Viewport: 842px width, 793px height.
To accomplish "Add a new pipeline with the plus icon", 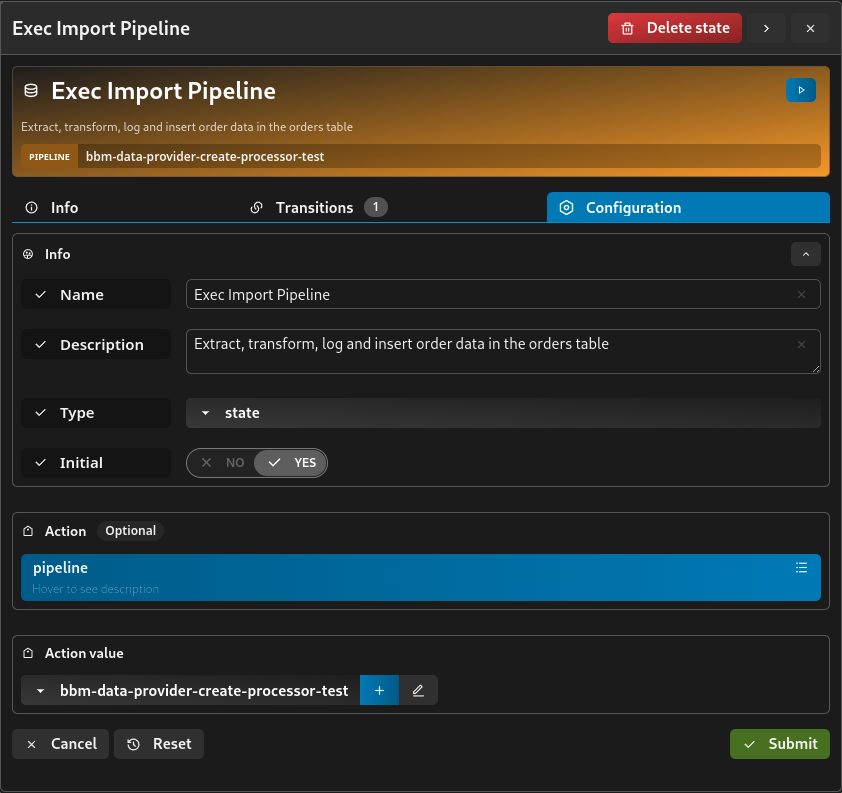I will (x=379, y=690).
